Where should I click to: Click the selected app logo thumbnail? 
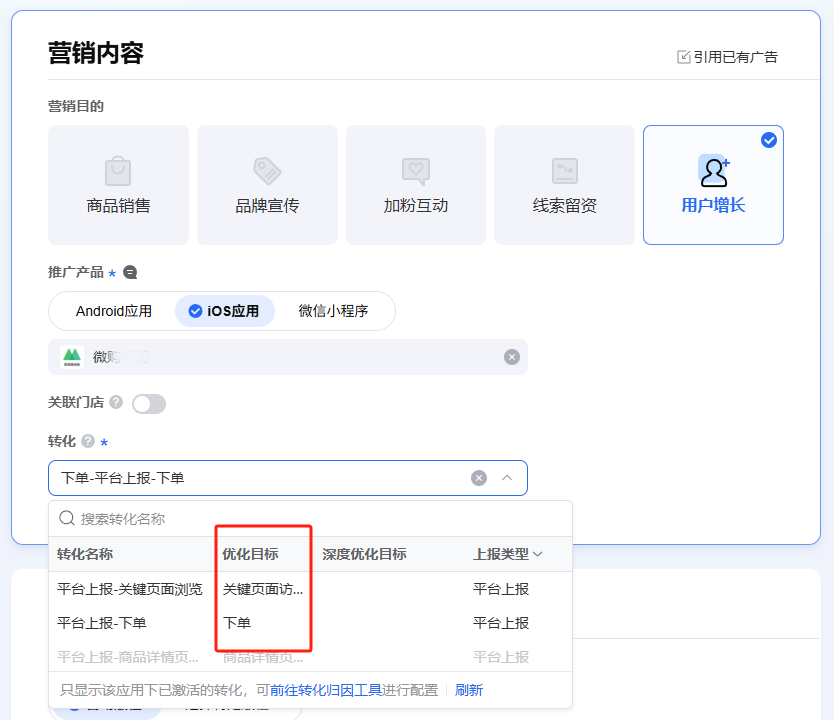point(72,357)
